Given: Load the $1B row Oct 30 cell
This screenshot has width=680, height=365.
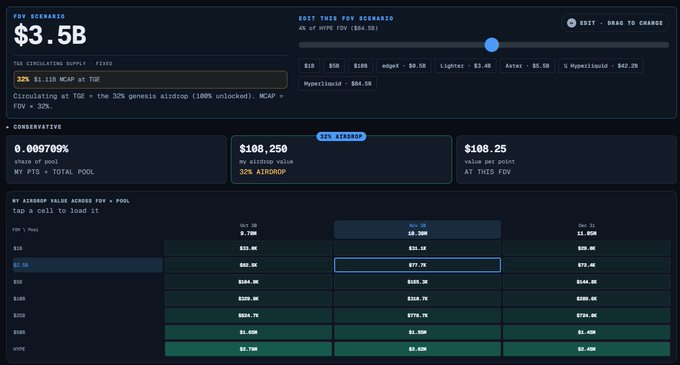Looking at the screenshot, I should coord(248,248).
